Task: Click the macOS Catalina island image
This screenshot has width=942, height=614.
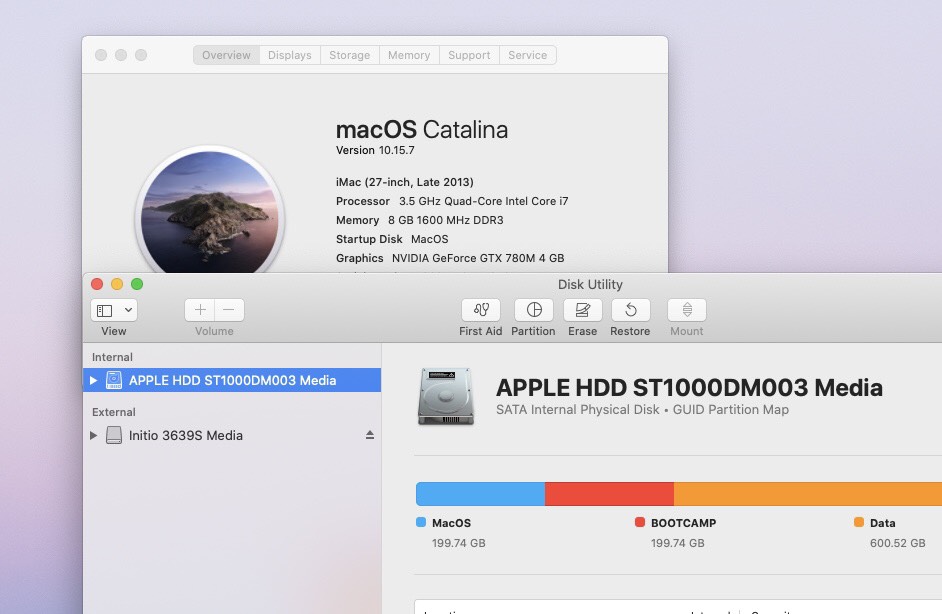Action: coord(210,210)
